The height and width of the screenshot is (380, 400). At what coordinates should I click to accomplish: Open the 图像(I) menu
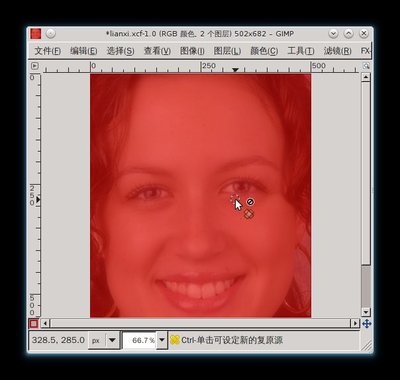192,51
